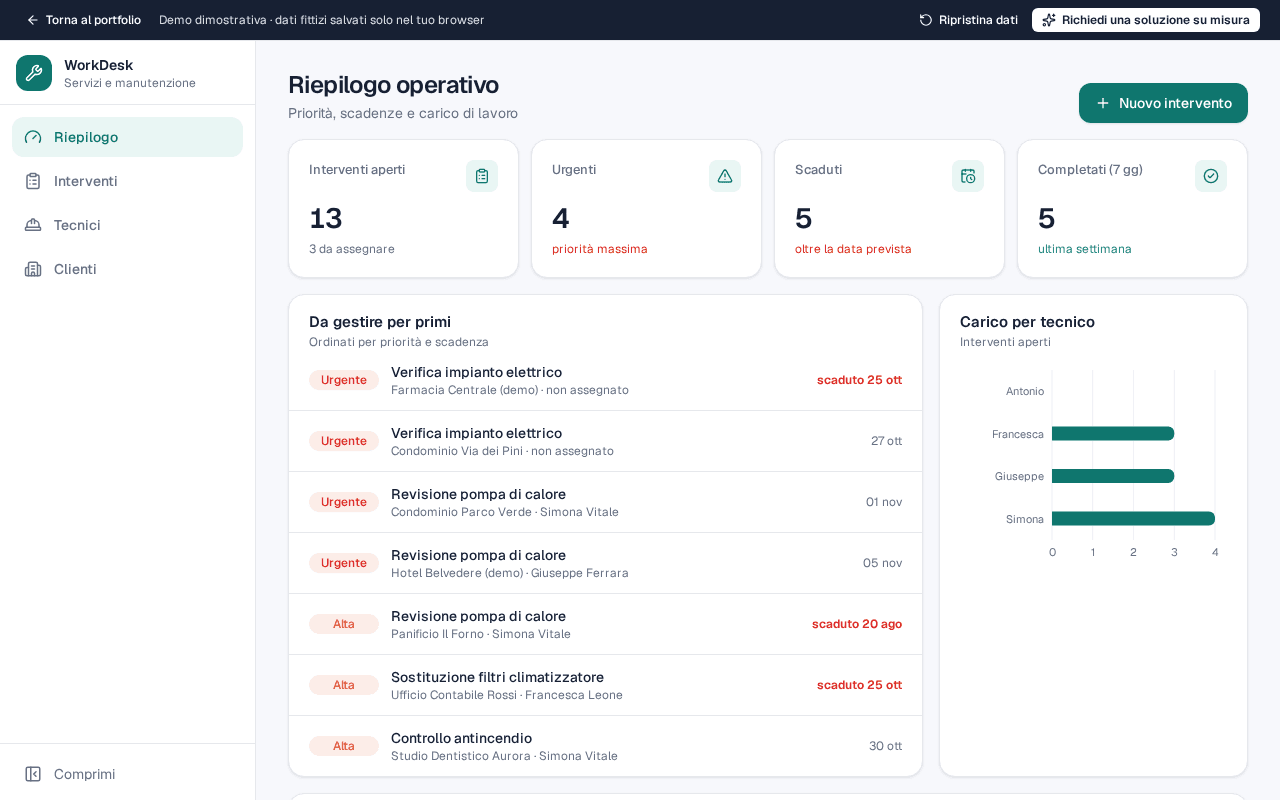Image resolution: width=1280 pixels, height=800 pixels.
Task: Click 'oltre la data prevista' in Scaduti card
Action: pos(853,249)
